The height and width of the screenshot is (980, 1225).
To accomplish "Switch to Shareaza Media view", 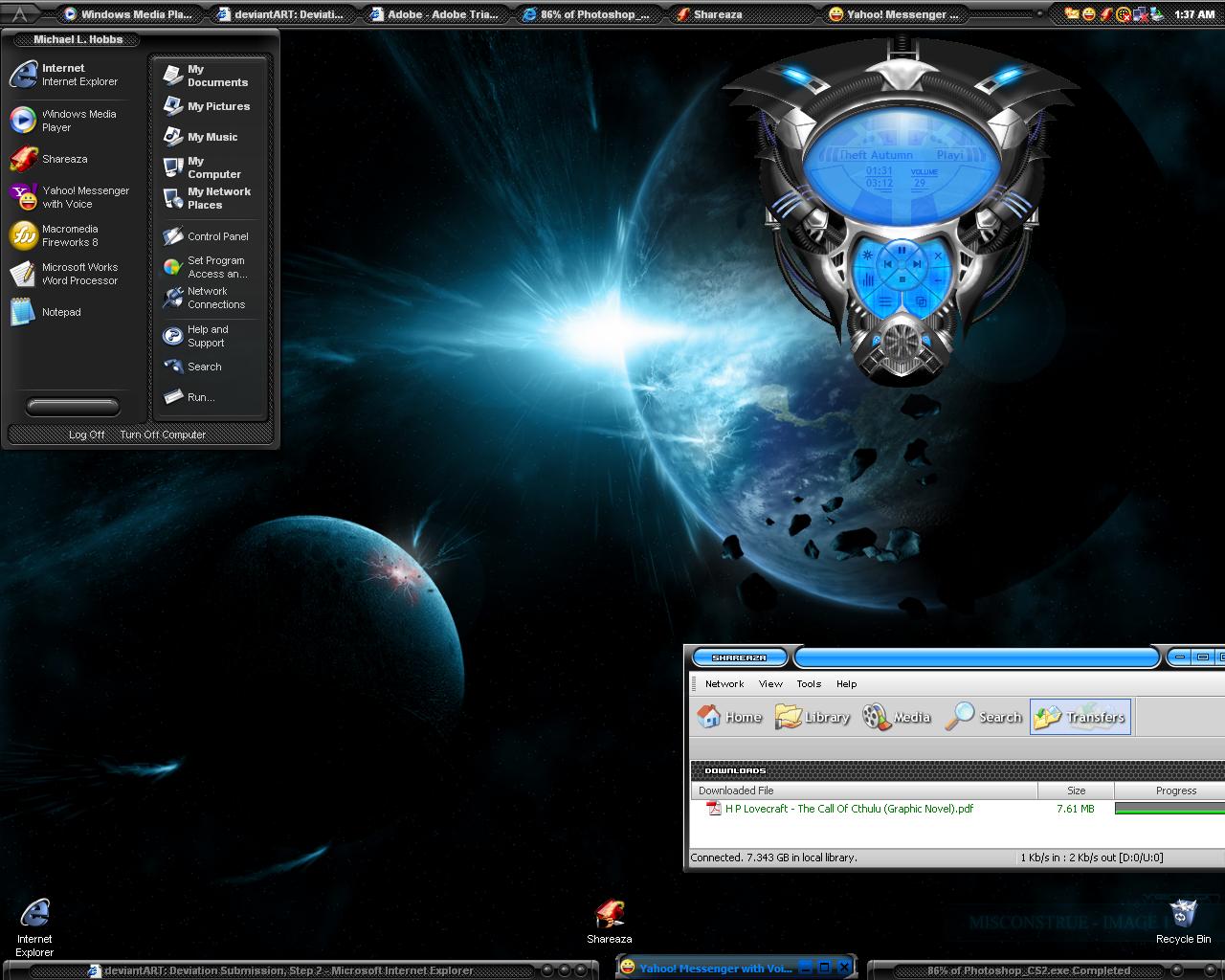I will click(897, 717).
